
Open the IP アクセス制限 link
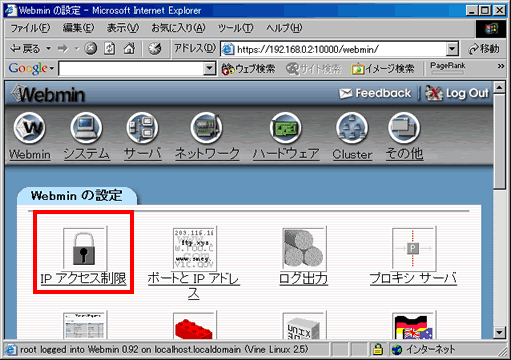(83, 278)
